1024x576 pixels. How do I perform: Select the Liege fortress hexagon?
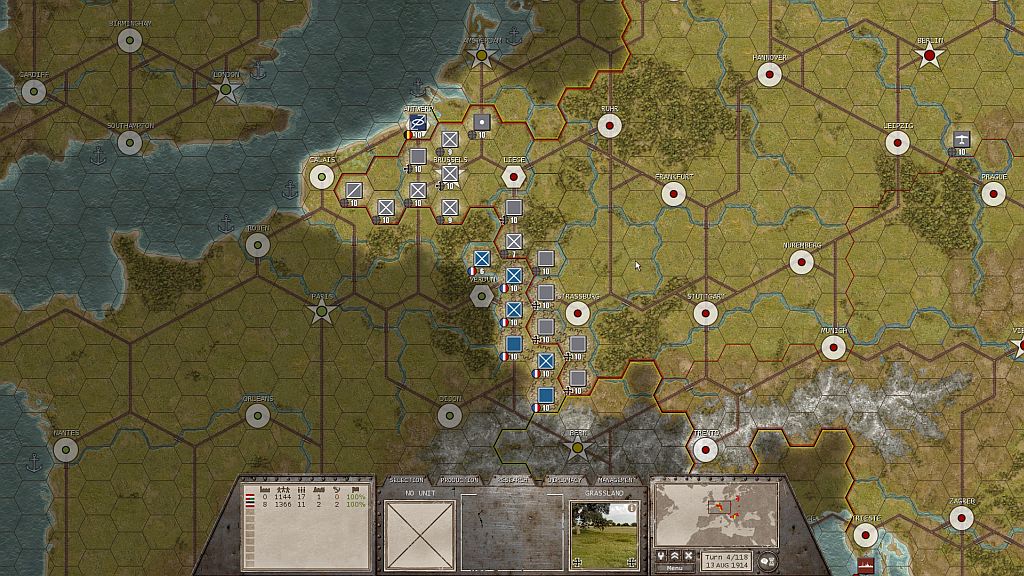[513, 176]
